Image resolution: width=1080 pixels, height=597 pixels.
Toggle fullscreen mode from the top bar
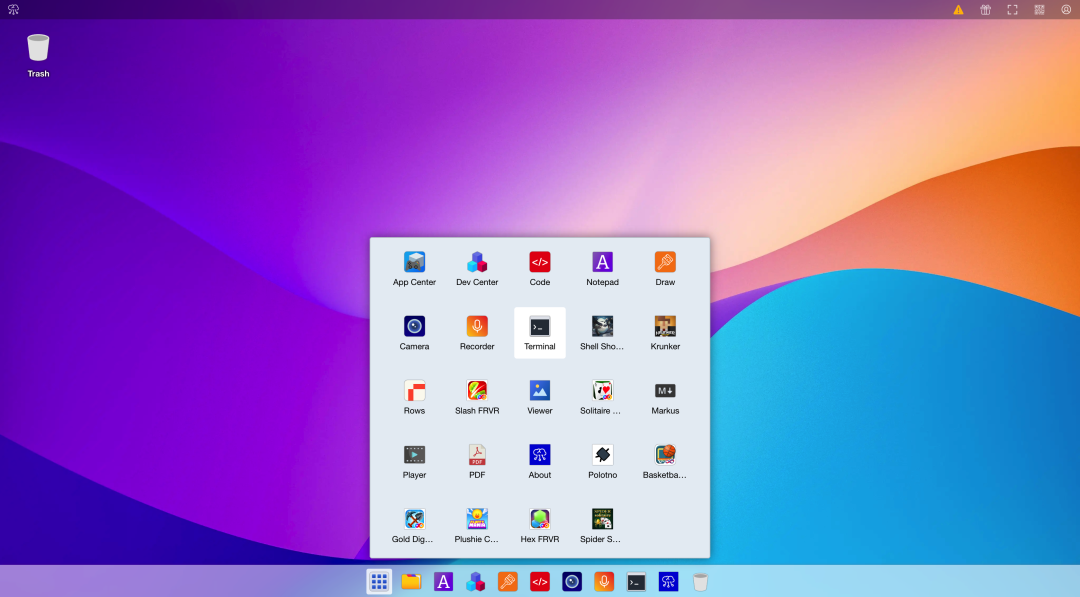(1012, 9)
